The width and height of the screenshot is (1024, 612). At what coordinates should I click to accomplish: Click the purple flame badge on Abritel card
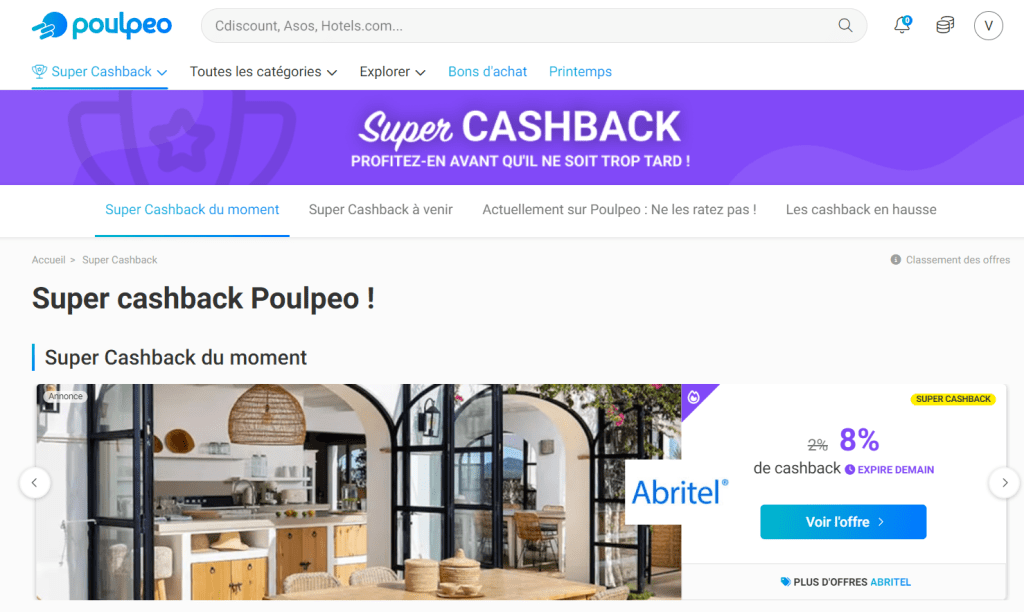click(694, 396)
